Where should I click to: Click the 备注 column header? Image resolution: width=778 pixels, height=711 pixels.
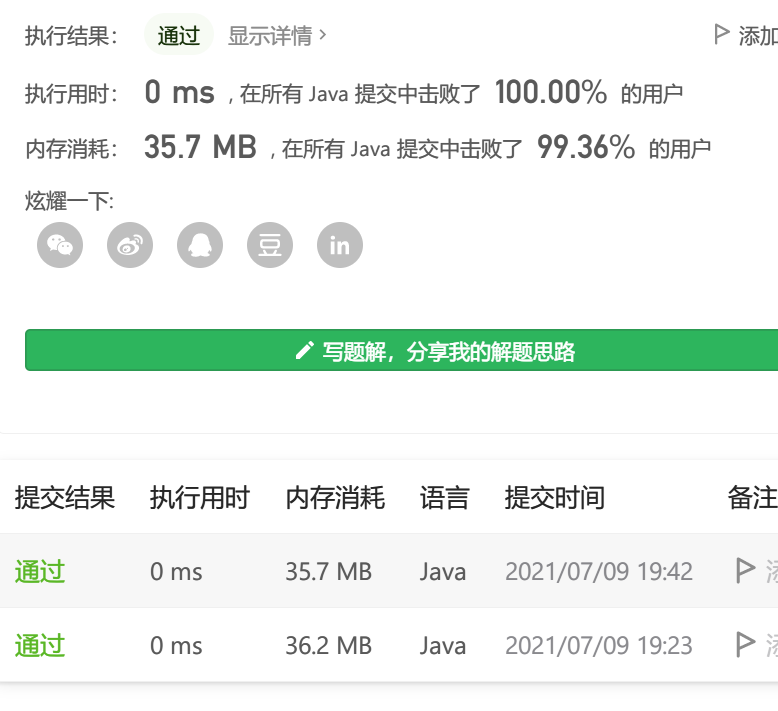pyautogui.click(x=752, y=498)
